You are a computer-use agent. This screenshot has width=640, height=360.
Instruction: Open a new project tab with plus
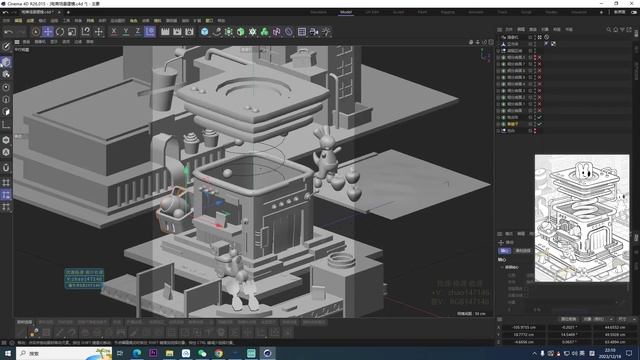[68, 12]
